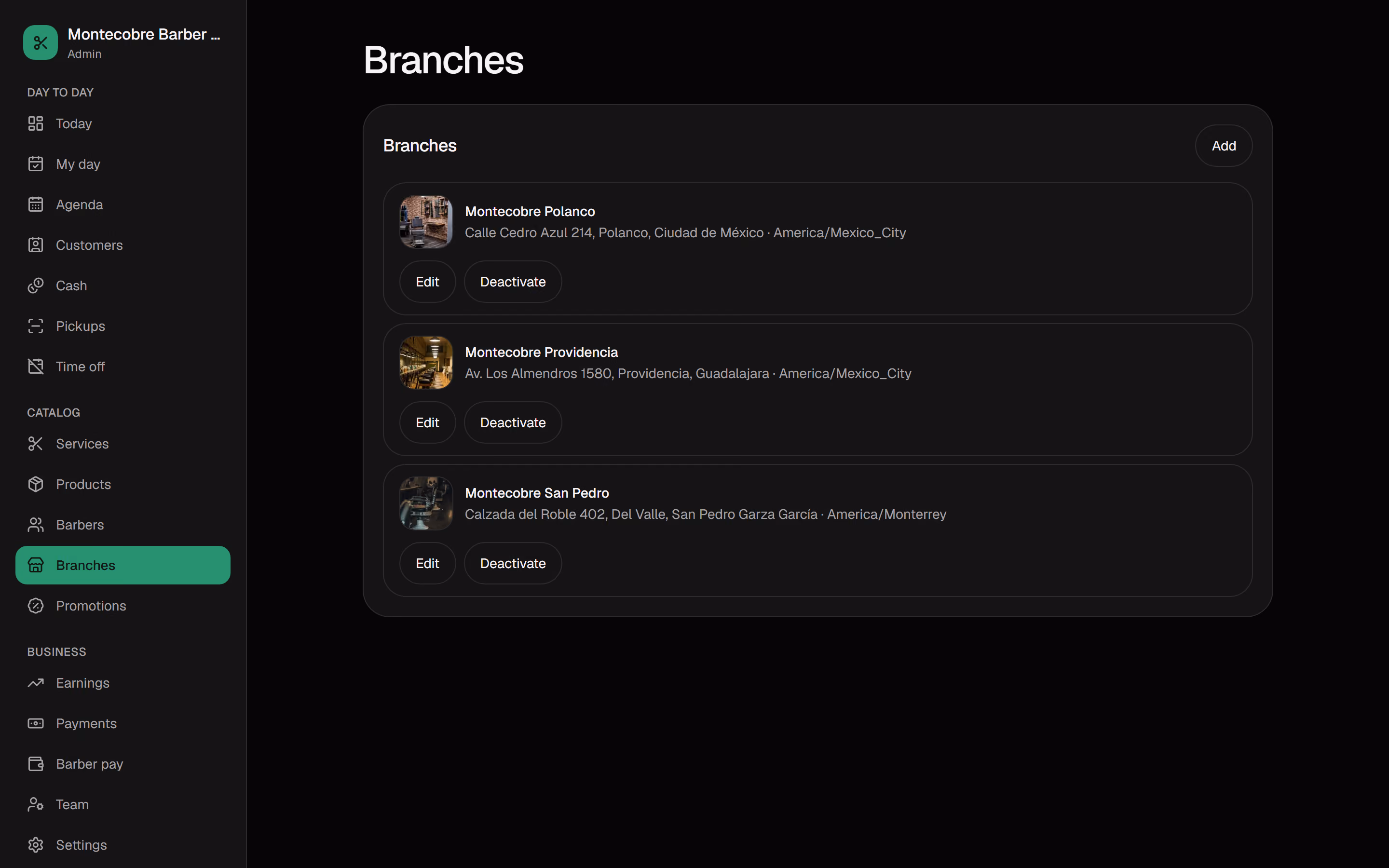Edit the Montecobre Providencia branch

pyautogui.click(x=428, y=422)
